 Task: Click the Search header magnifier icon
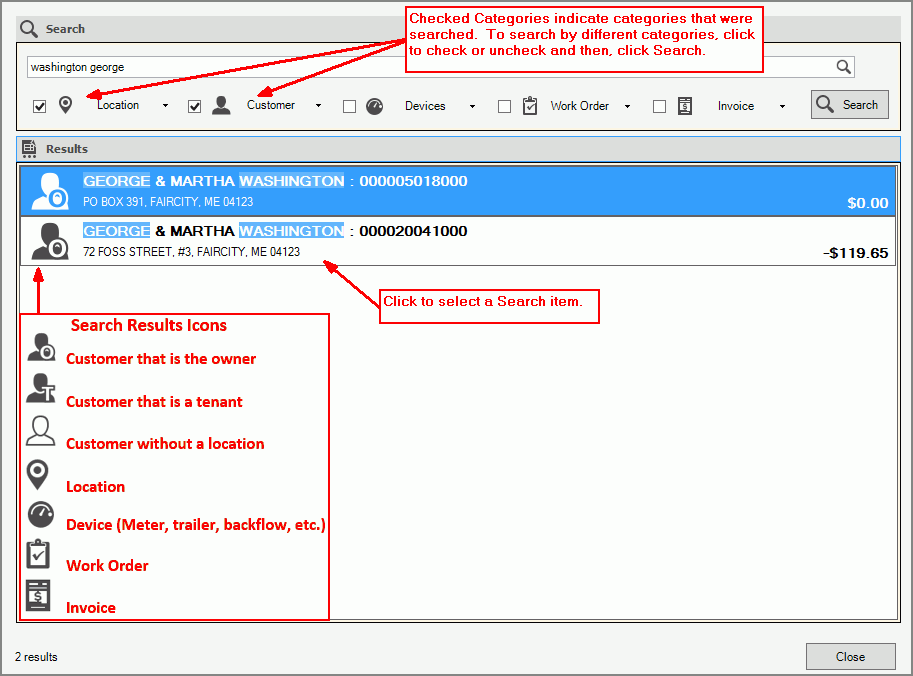tap(29, 29)
